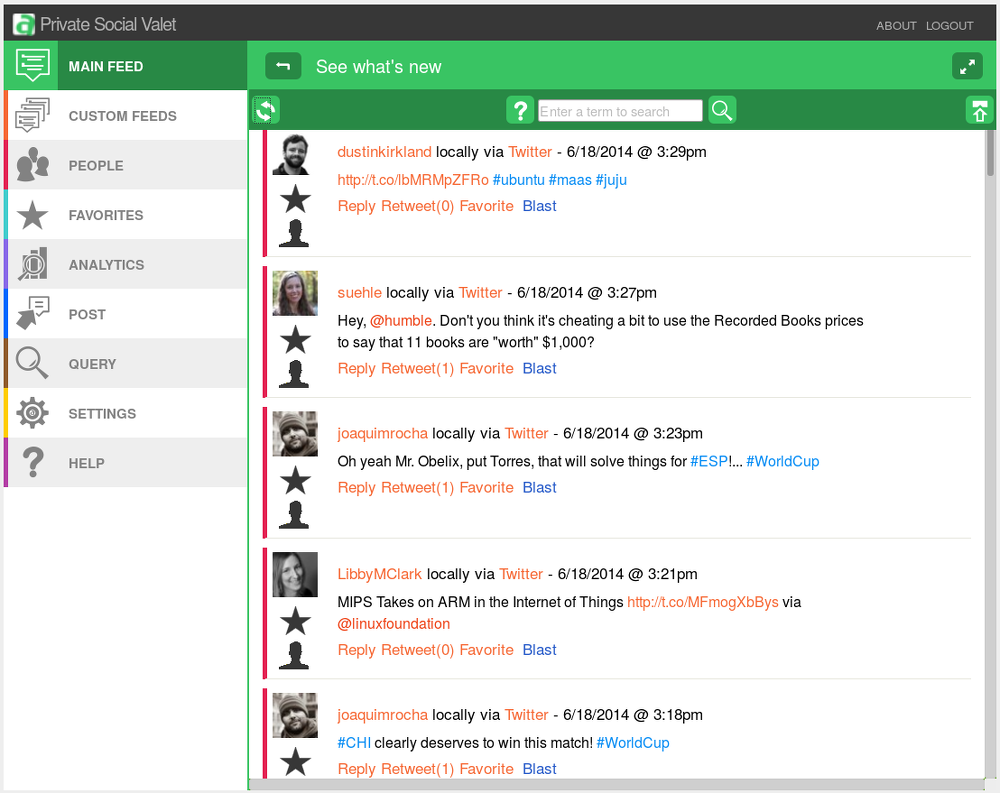1000x793 pixels.
Task: Click the refresh feed icon
Action: (x=265, y=110)
